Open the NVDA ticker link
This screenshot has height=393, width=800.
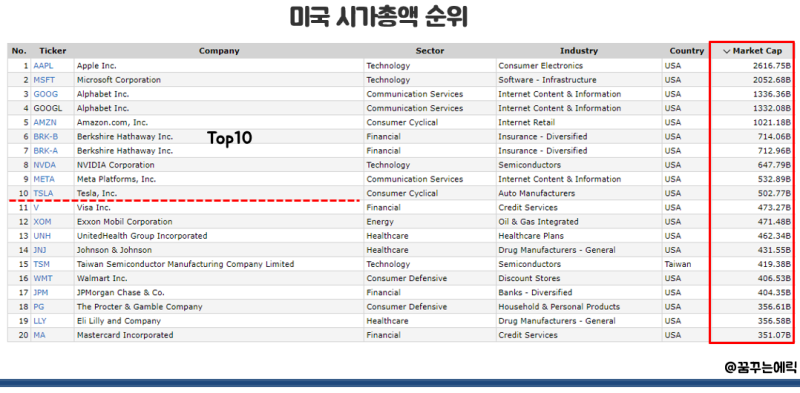tap(45, 165)
